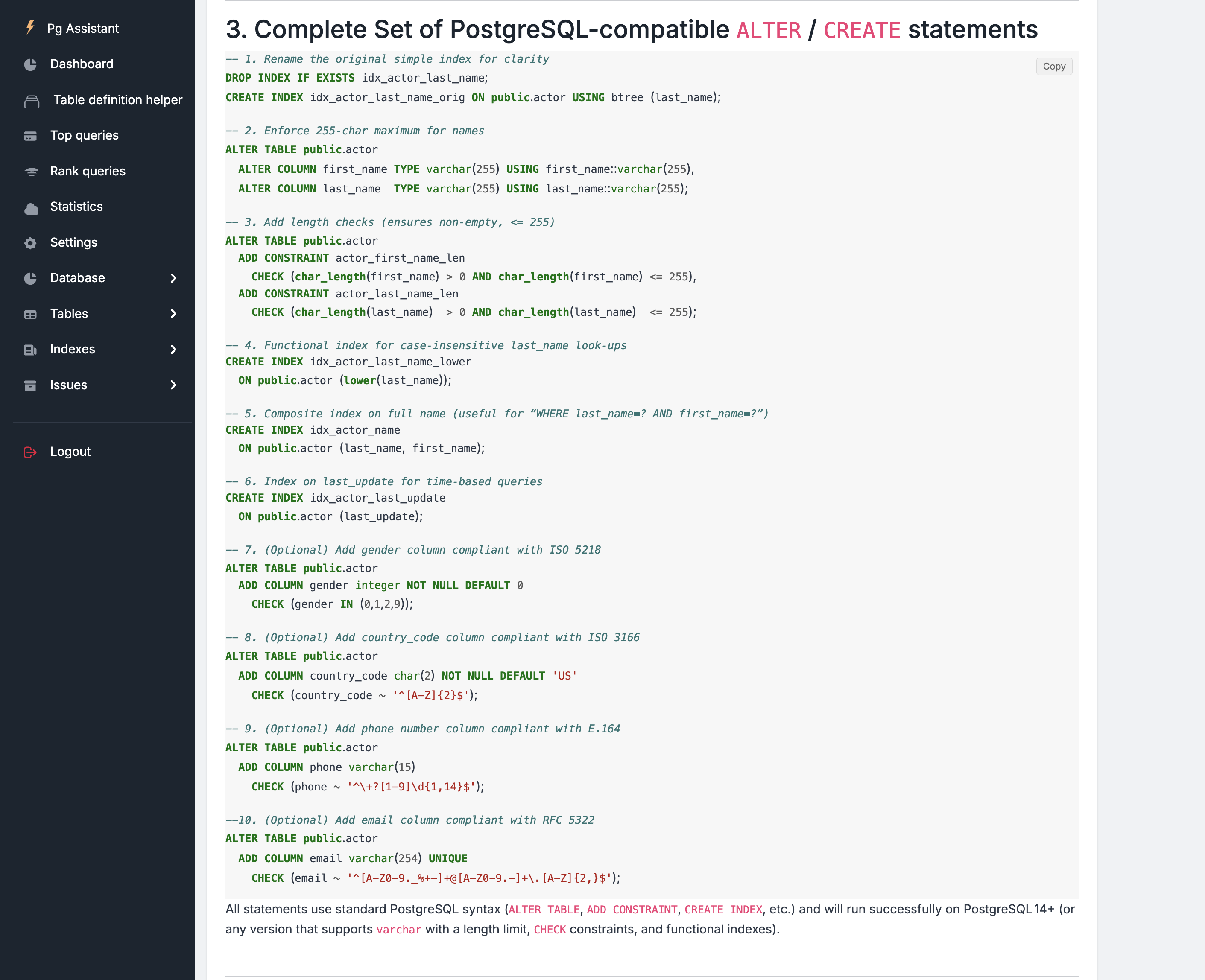Click the Pg Assistant lightning bolt logo
Screen dimensions: 1205x980
click(30, 27)
